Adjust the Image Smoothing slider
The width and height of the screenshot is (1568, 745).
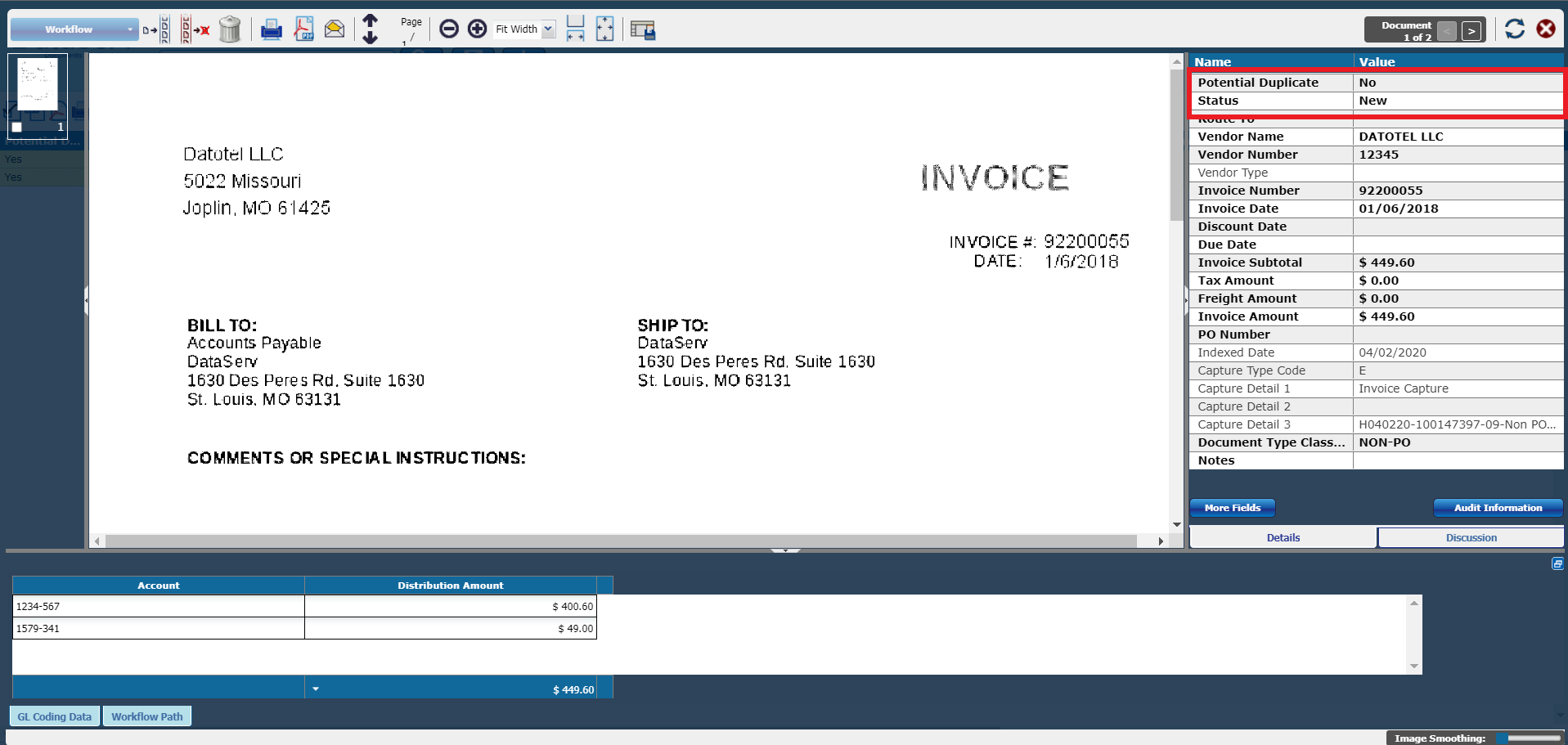pos(1530,738)
